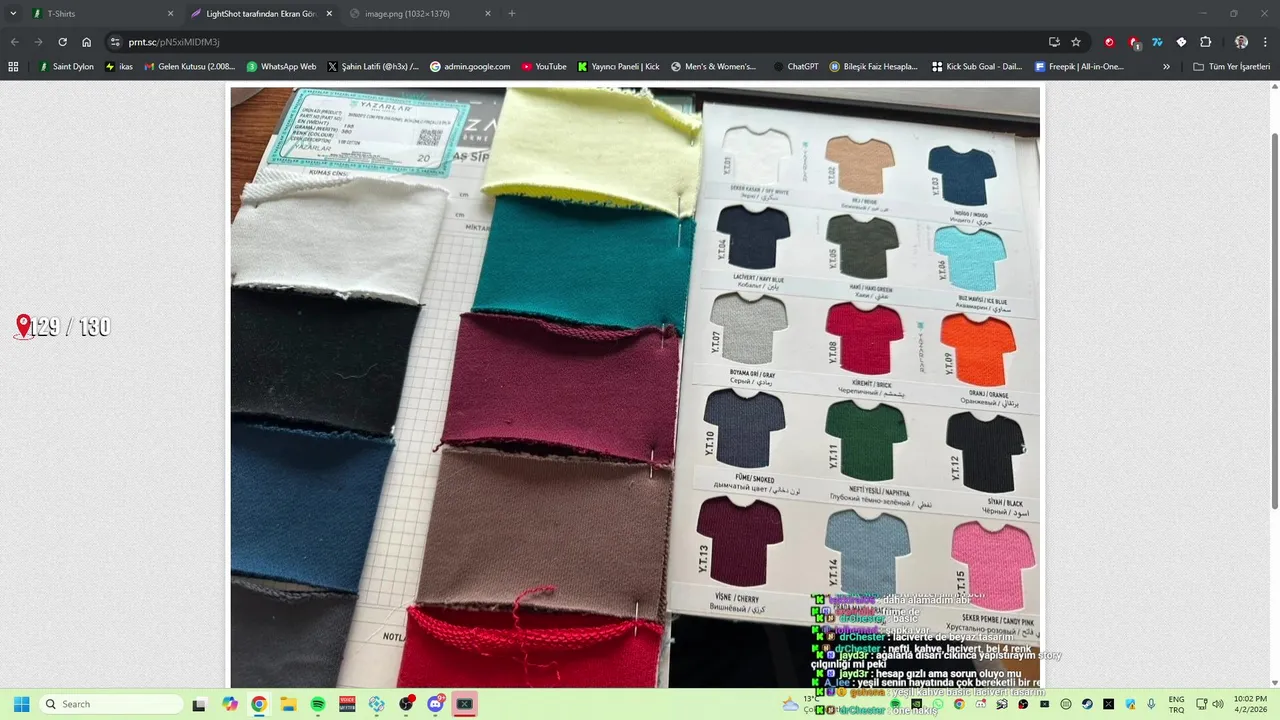Open the network tray icon
This screenshot has height=720, width=1280.
tap(1201, 704)
